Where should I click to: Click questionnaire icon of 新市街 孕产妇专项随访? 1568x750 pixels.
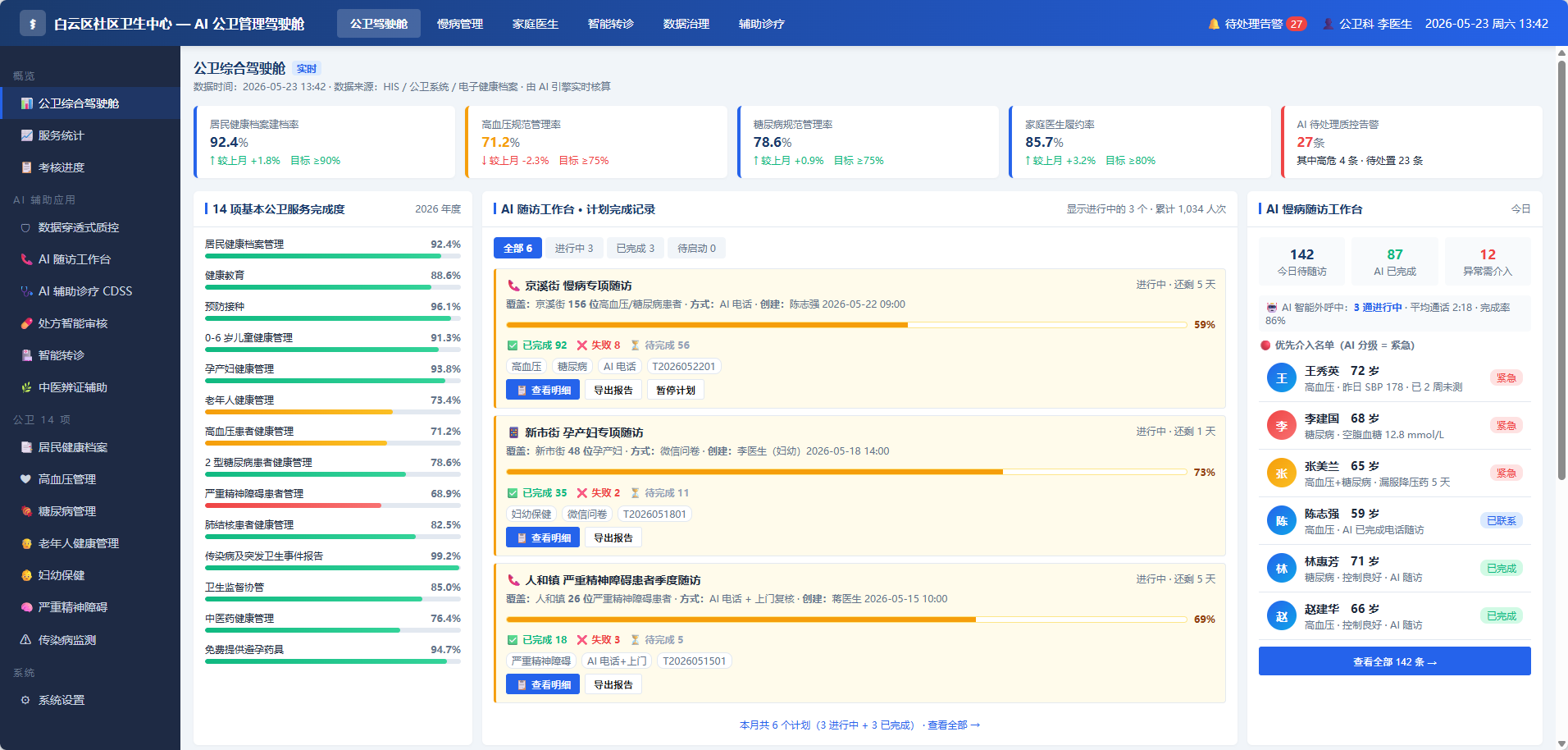coord(513,432)
